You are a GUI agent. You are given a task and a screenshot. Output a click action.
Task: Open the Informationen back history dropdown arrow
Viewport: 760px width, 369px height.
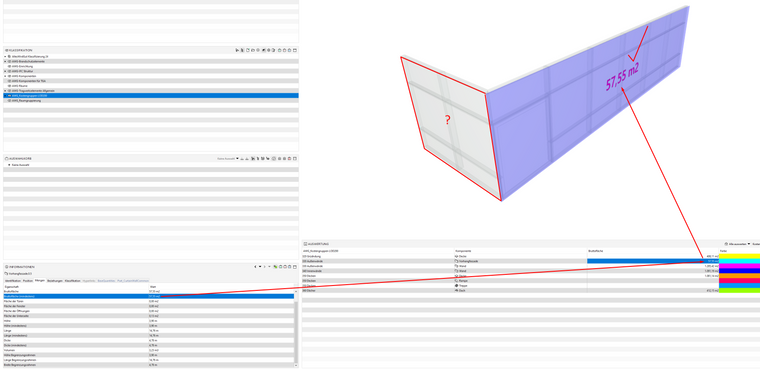(x=260, y=267)
